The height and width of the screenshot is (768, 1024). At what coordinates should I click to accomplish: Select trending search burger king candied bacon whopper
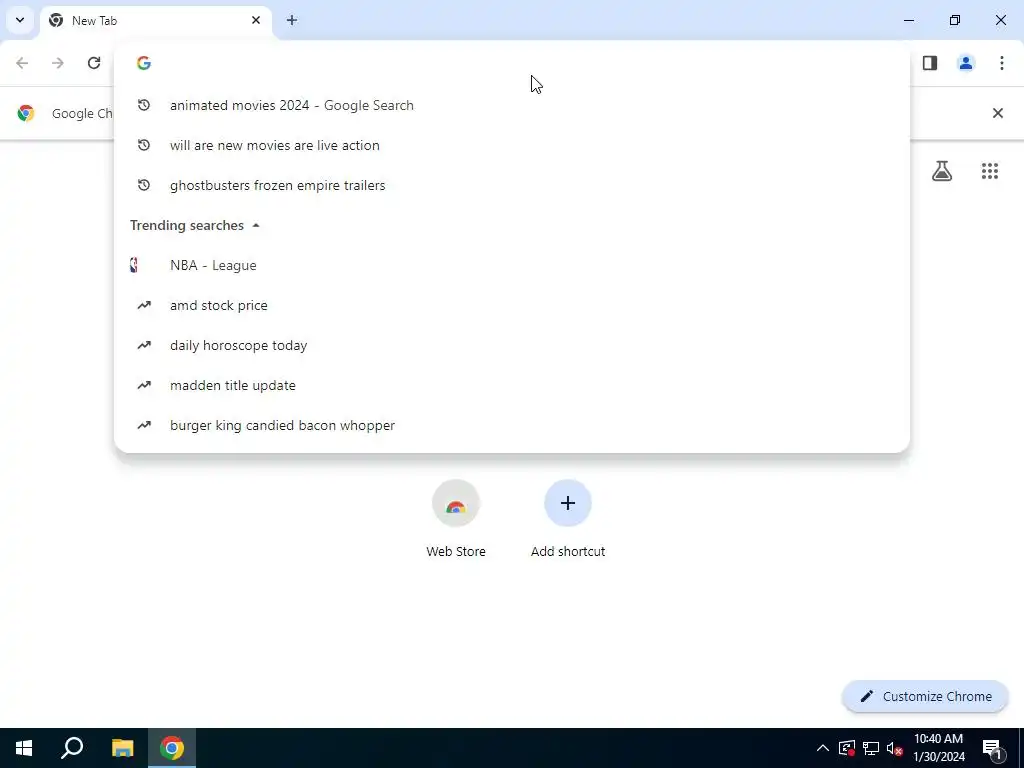point(512,425)
